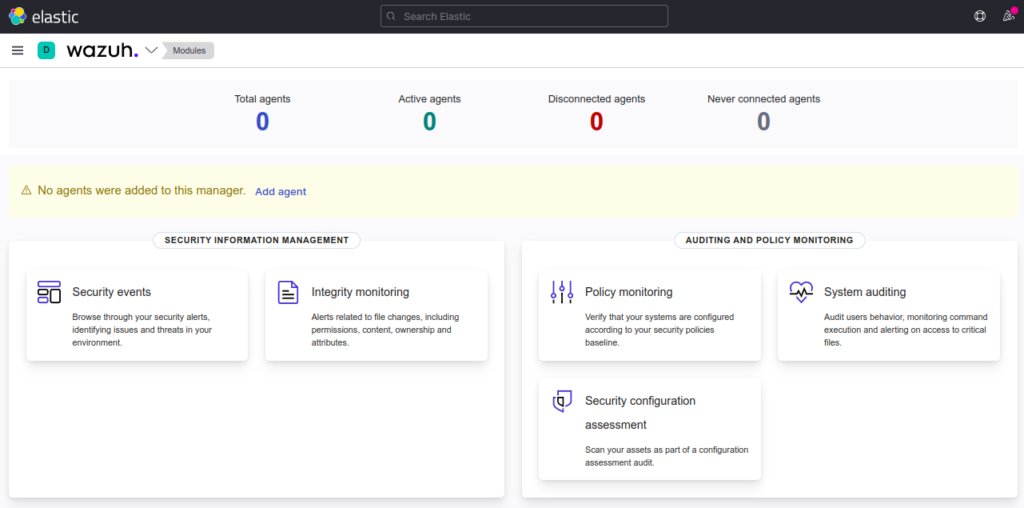Open the hamburger navigation menu
Viewport: 1024px width, 508px height.
[18, 50]
